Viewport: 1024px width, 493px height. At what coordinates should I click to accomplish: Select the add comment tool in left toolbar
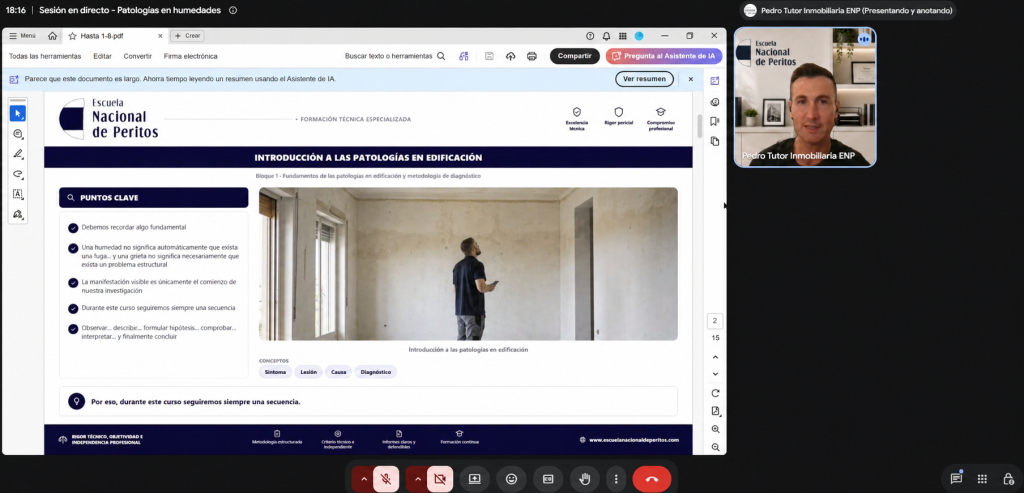[18, 134]
